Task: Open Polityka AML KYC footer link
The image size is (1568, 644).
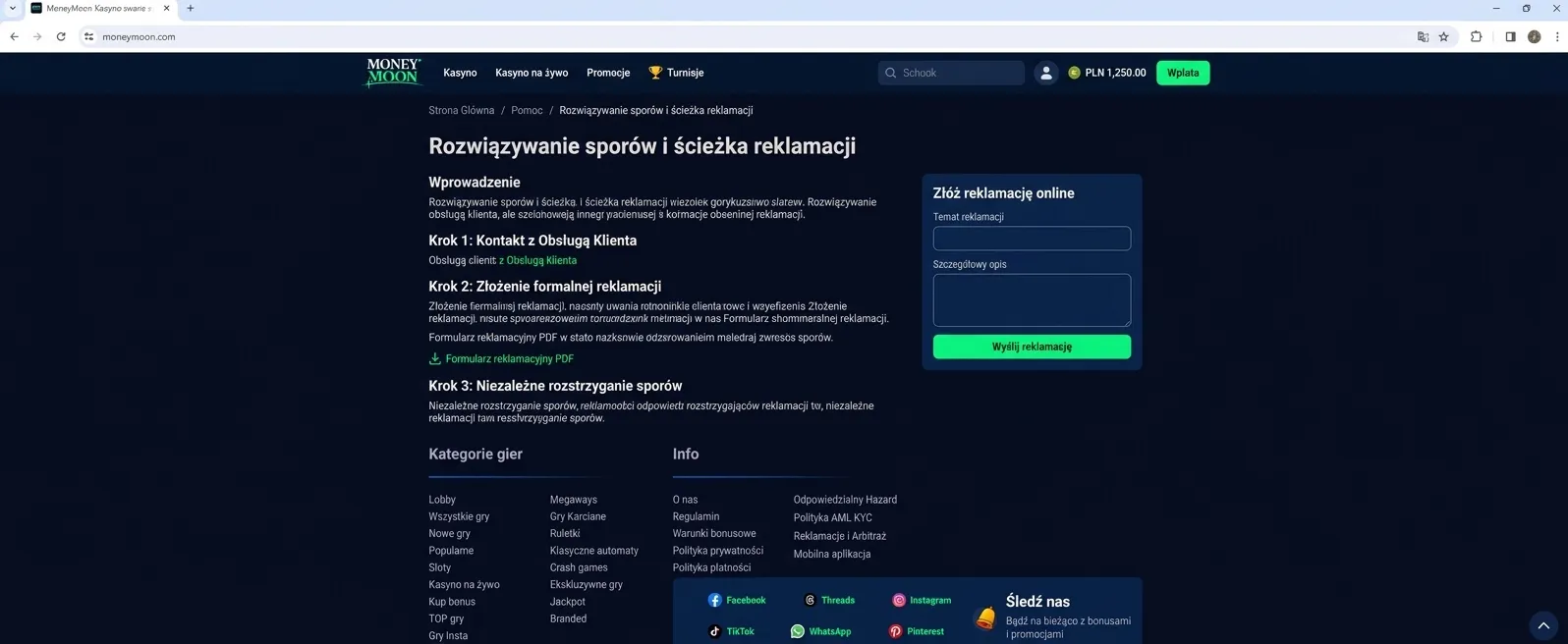Action: coord(833,517)
